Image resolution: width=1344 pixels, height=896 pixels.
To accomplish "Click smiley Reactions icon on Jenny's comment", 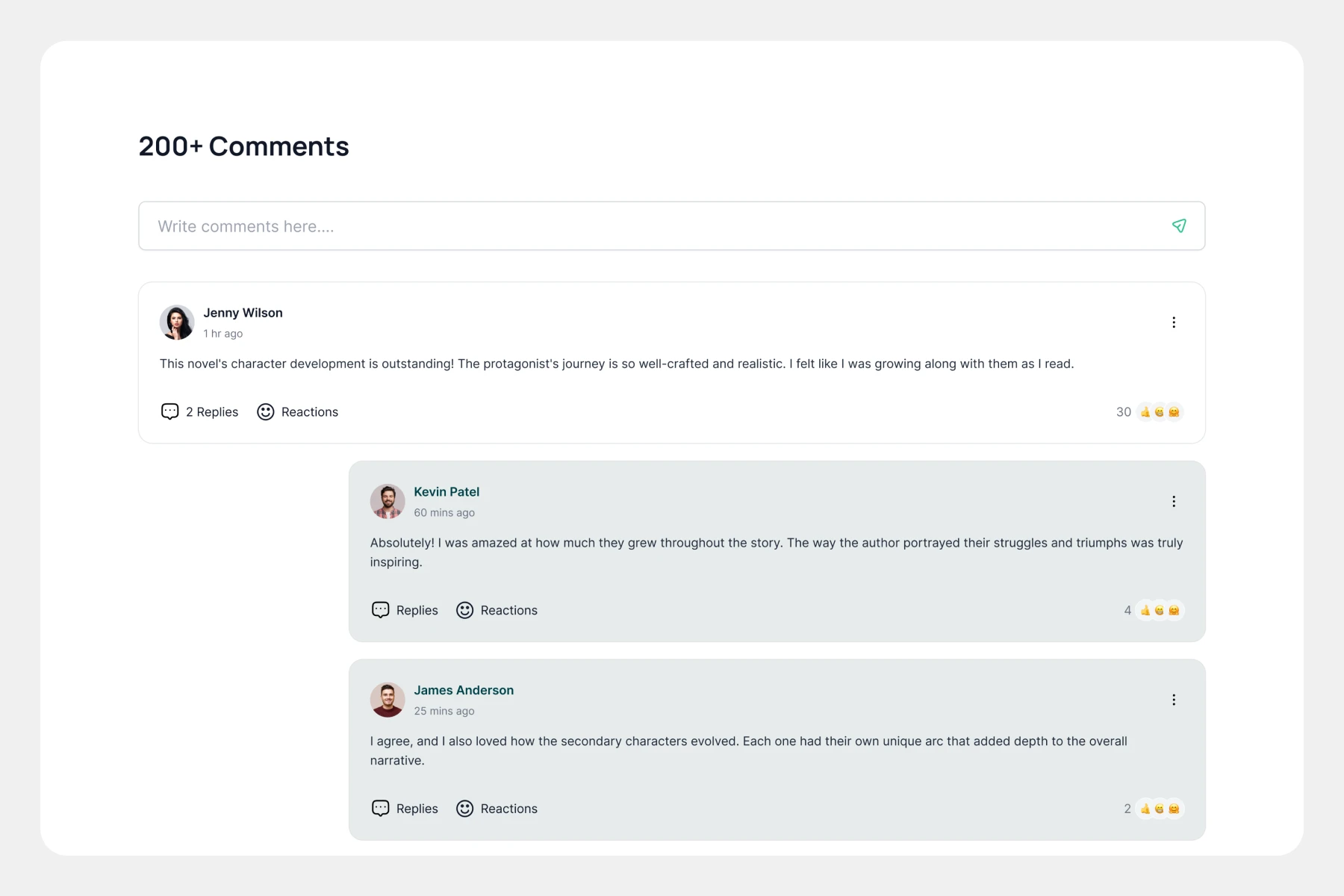I will point(266,412).
